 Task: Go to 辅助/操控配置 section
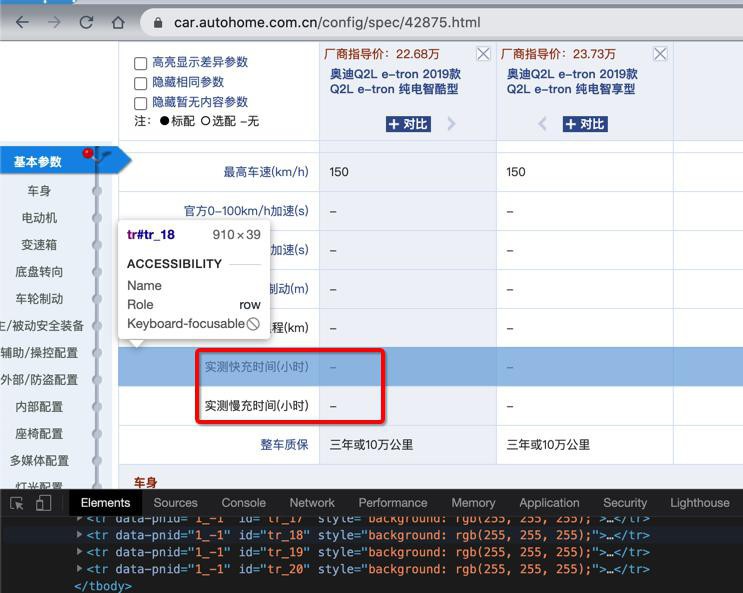(x=39, y=353)
